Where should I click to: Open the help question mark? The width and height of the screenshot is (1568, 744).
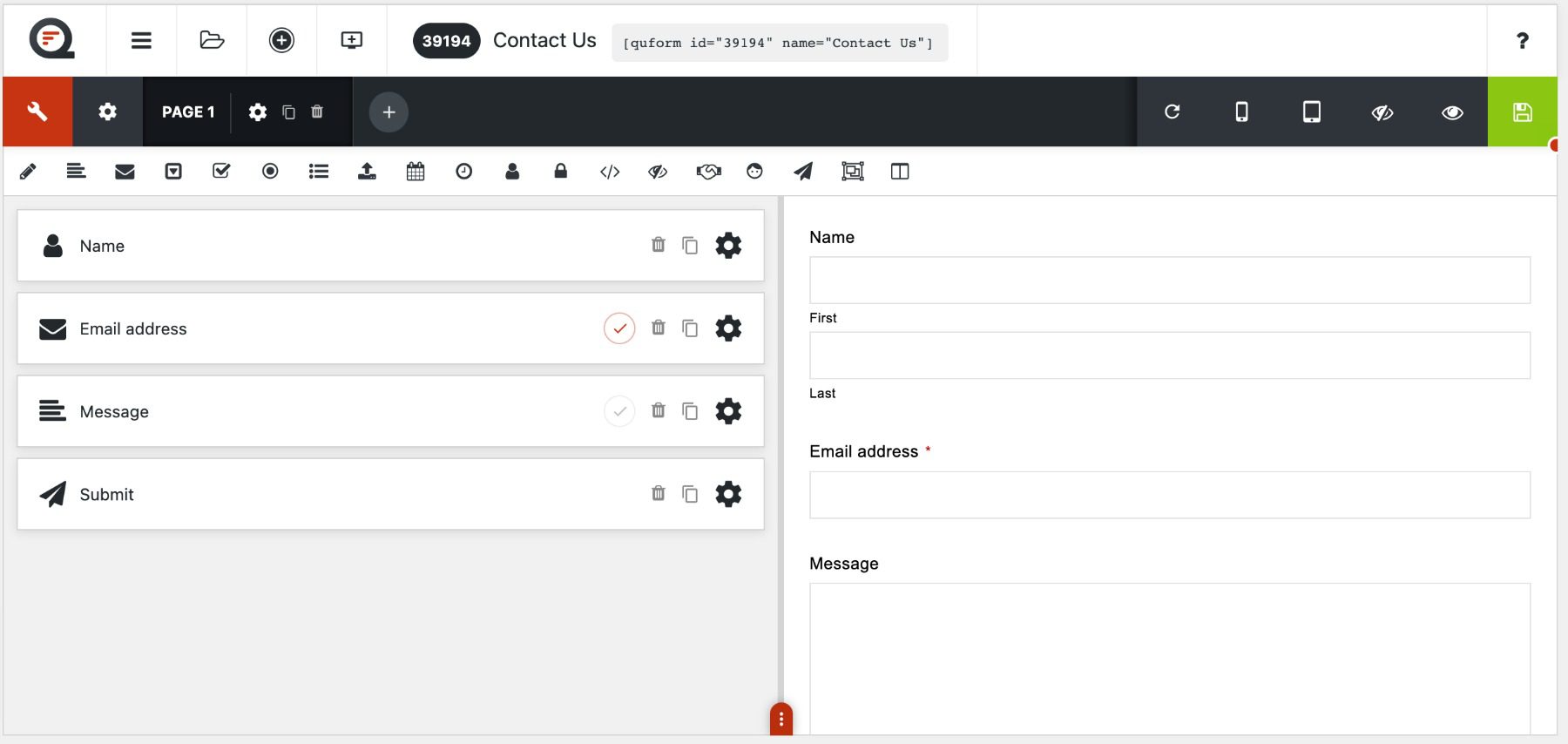1522,40
